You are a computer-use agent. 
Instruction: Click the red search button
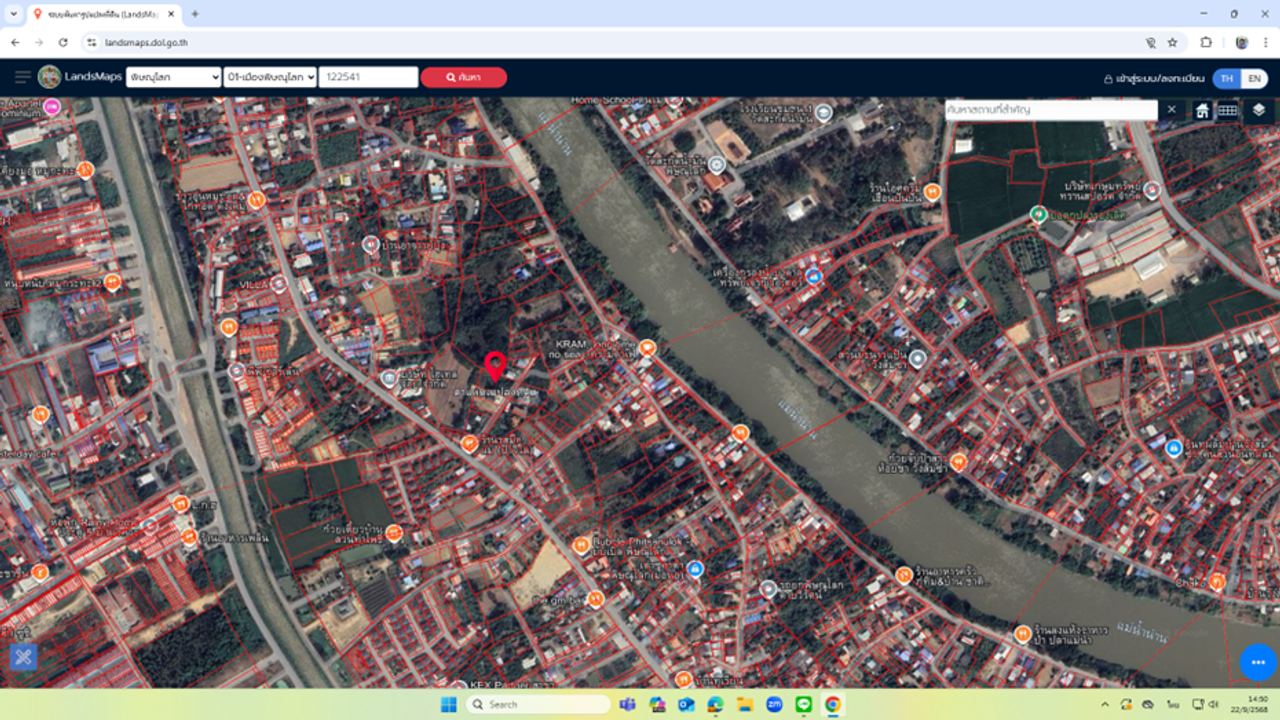pyautogui.click(x=463, y=77)
